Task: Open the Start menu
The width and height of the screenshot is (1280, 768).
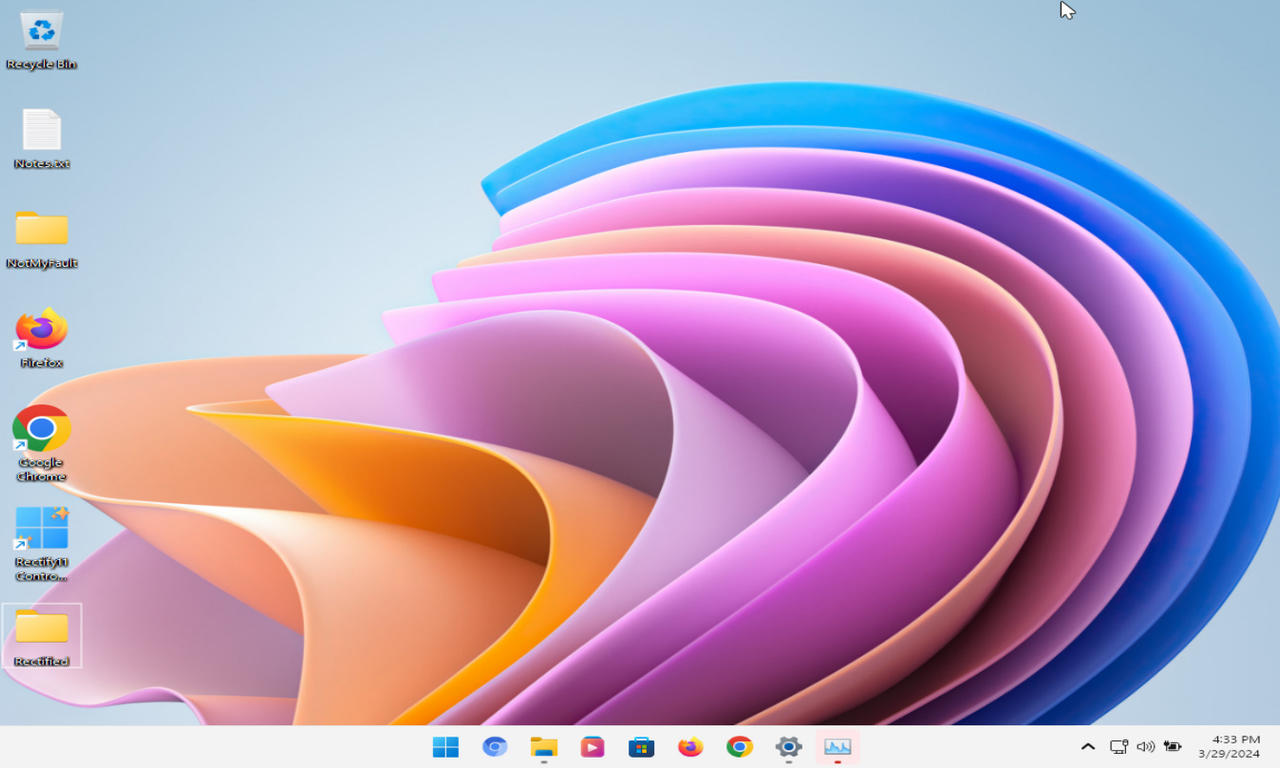Action: 445,746
